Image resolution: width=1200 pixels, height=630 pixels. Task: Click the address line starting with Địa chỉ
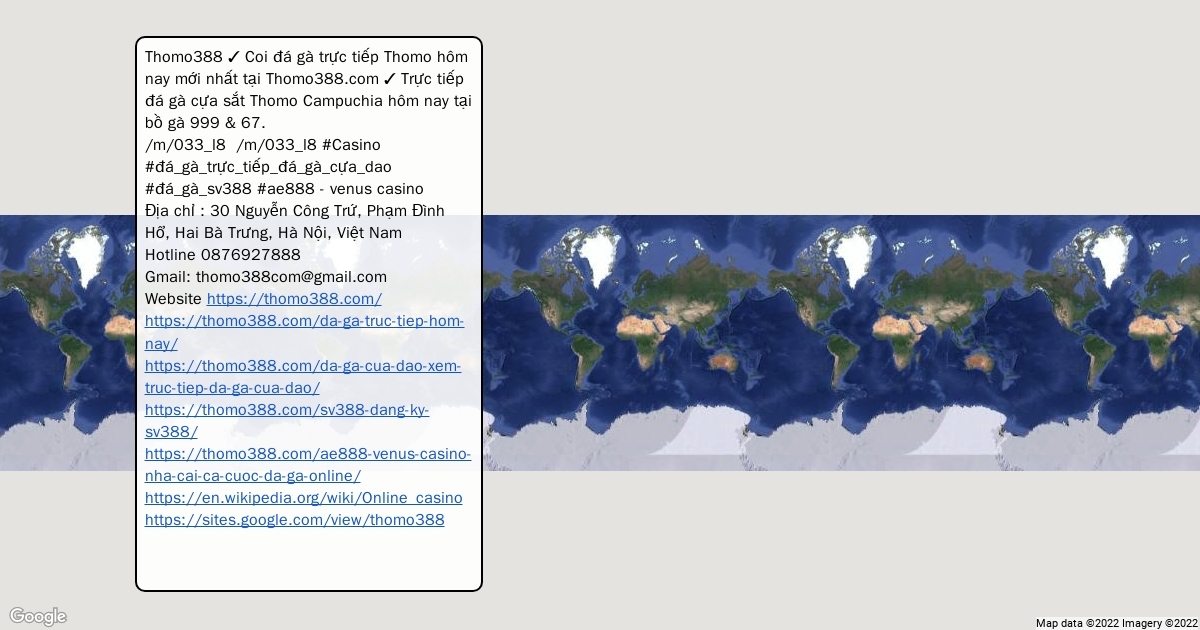coord(295,221)
